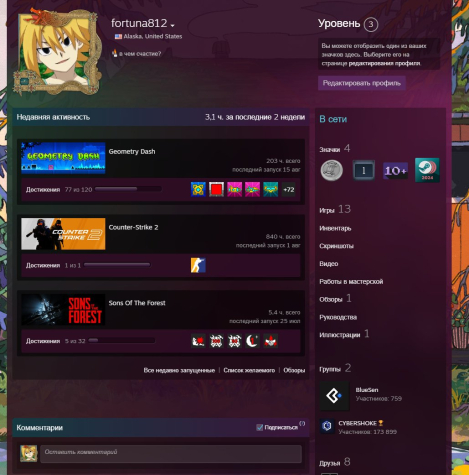
Task: Open the BlueSen group logo
Action: coord(334,396)
